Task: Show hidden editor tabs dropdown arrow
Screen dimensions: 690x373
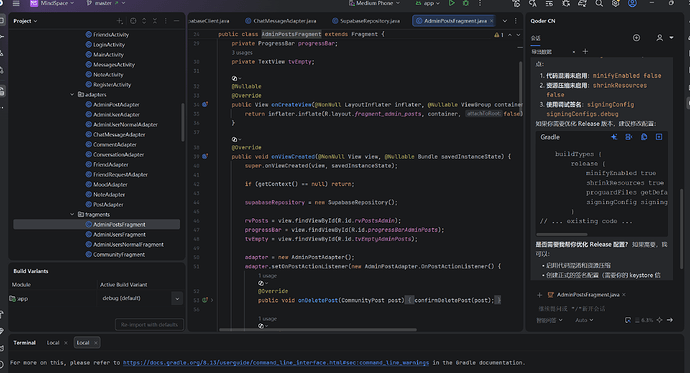Action: tap(505, 21)
